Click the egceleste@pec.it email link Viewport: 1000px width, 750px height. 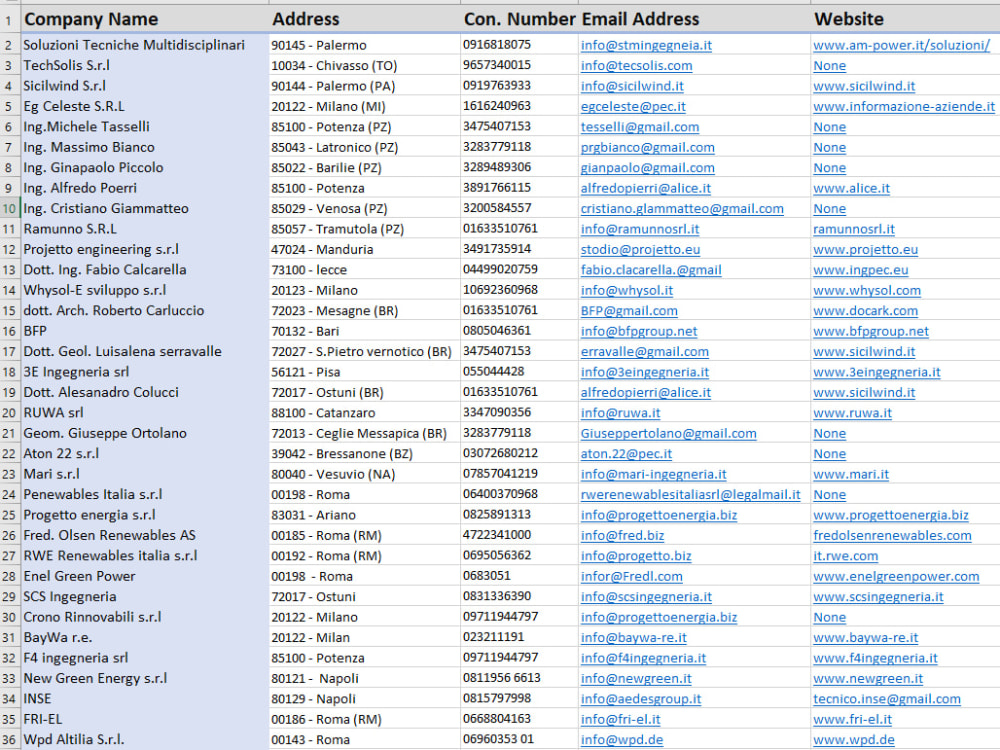pyautogui.click(x=633, y=107)
